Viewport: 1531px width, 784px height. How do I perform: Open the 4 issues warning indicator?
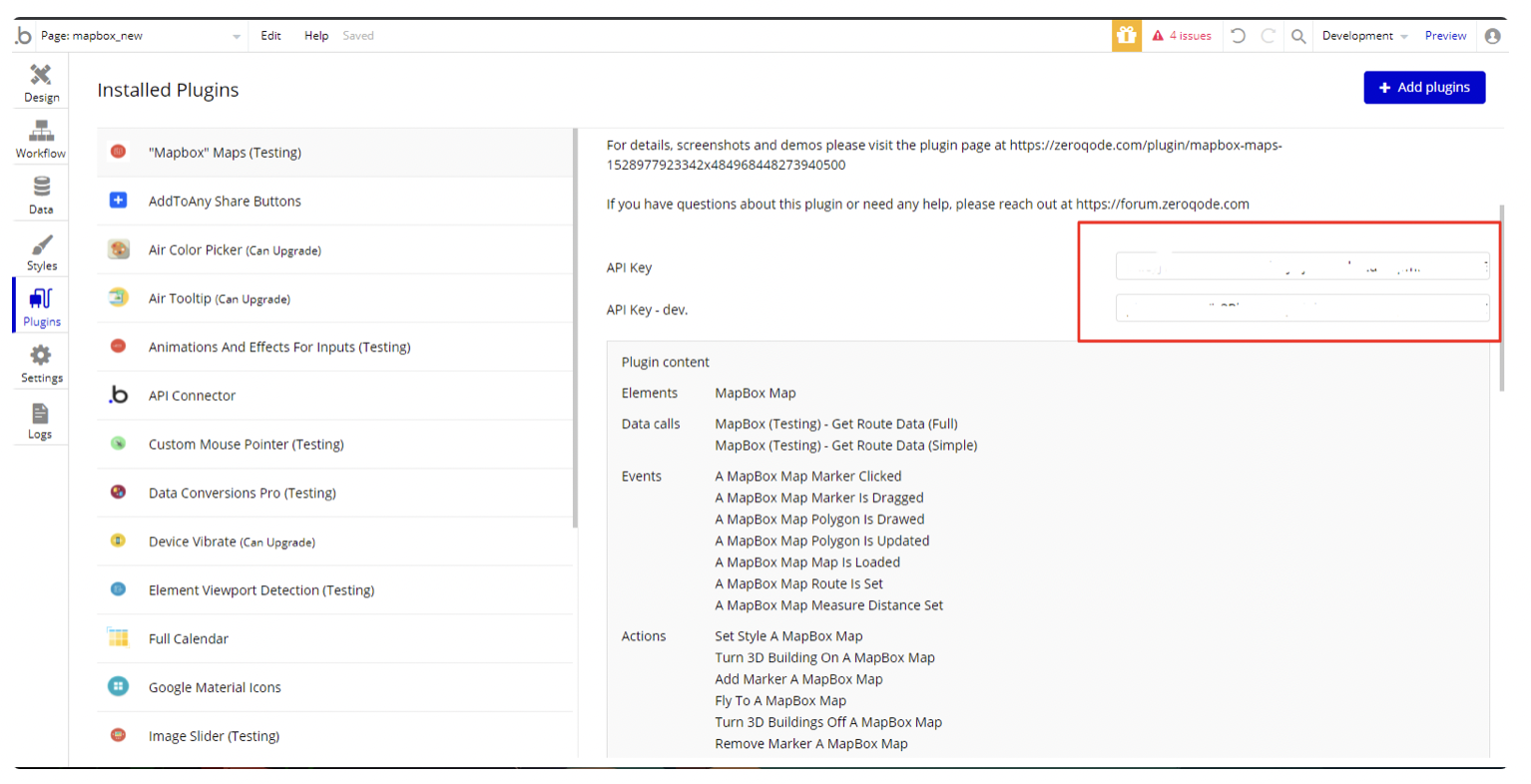click(1182, 36)
